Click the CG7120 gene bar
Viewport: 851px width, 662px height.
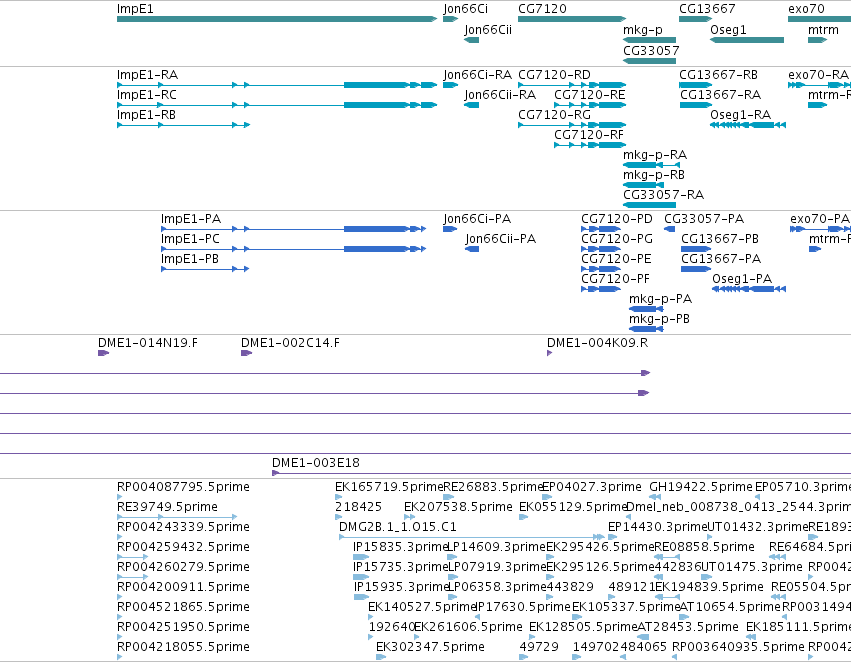(x=572, y=19)
